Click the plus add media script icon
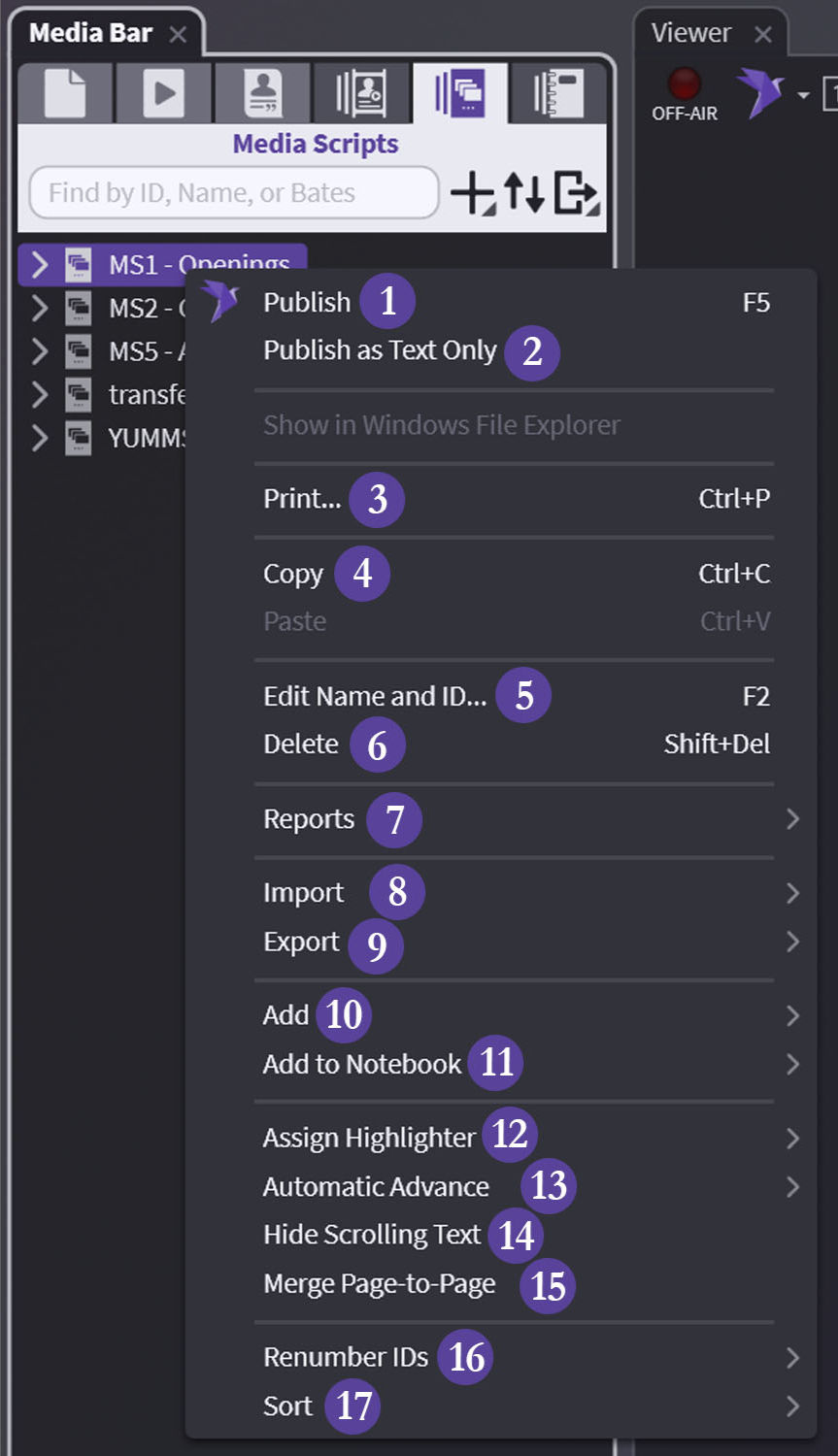The height and width of the screenshot is (1456, 838). (473, 193)
